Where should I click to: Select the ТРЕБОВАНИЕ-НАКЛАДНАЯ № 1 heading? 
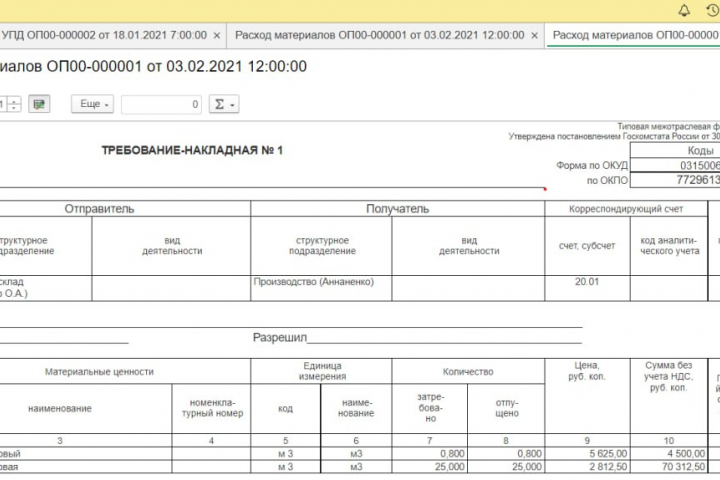[x=192, y=151]
